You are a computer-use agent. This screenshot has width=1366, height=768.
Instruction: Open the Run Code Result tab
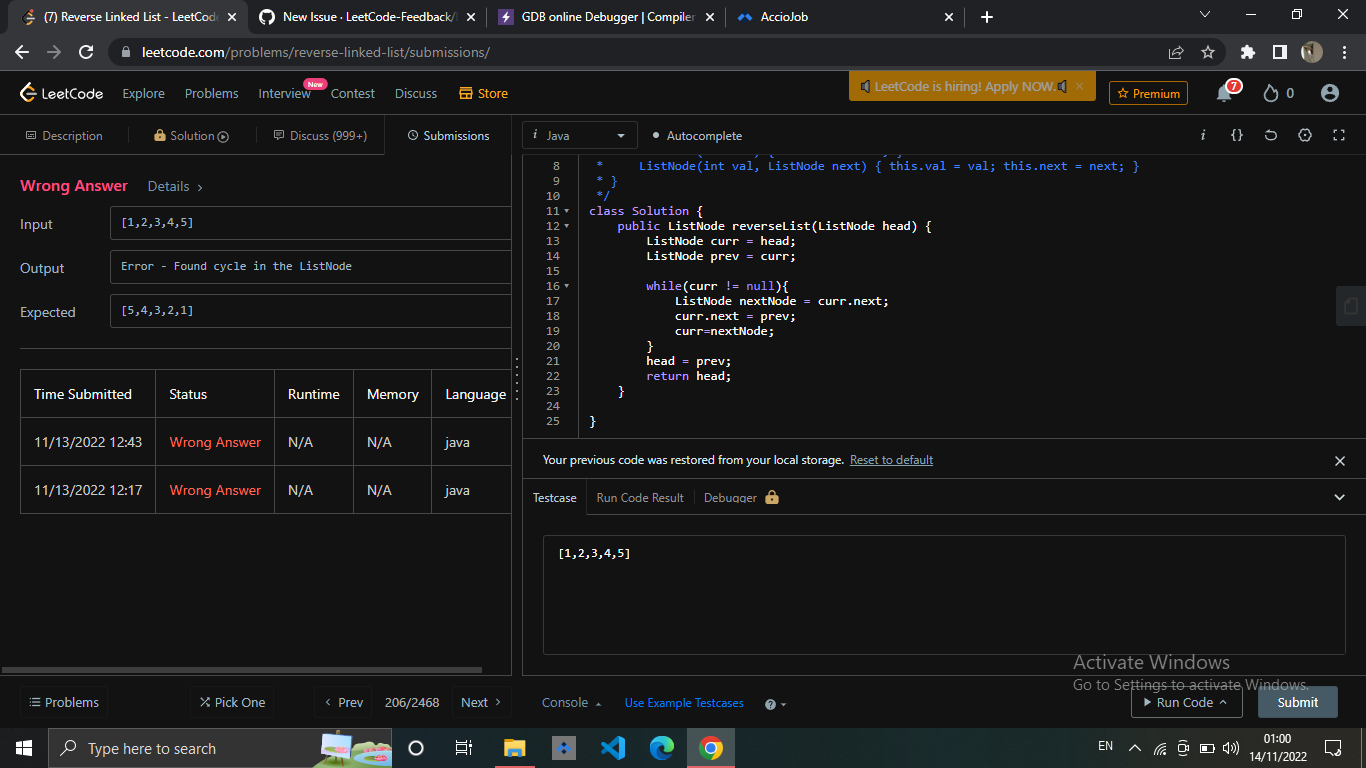point(640,497)
